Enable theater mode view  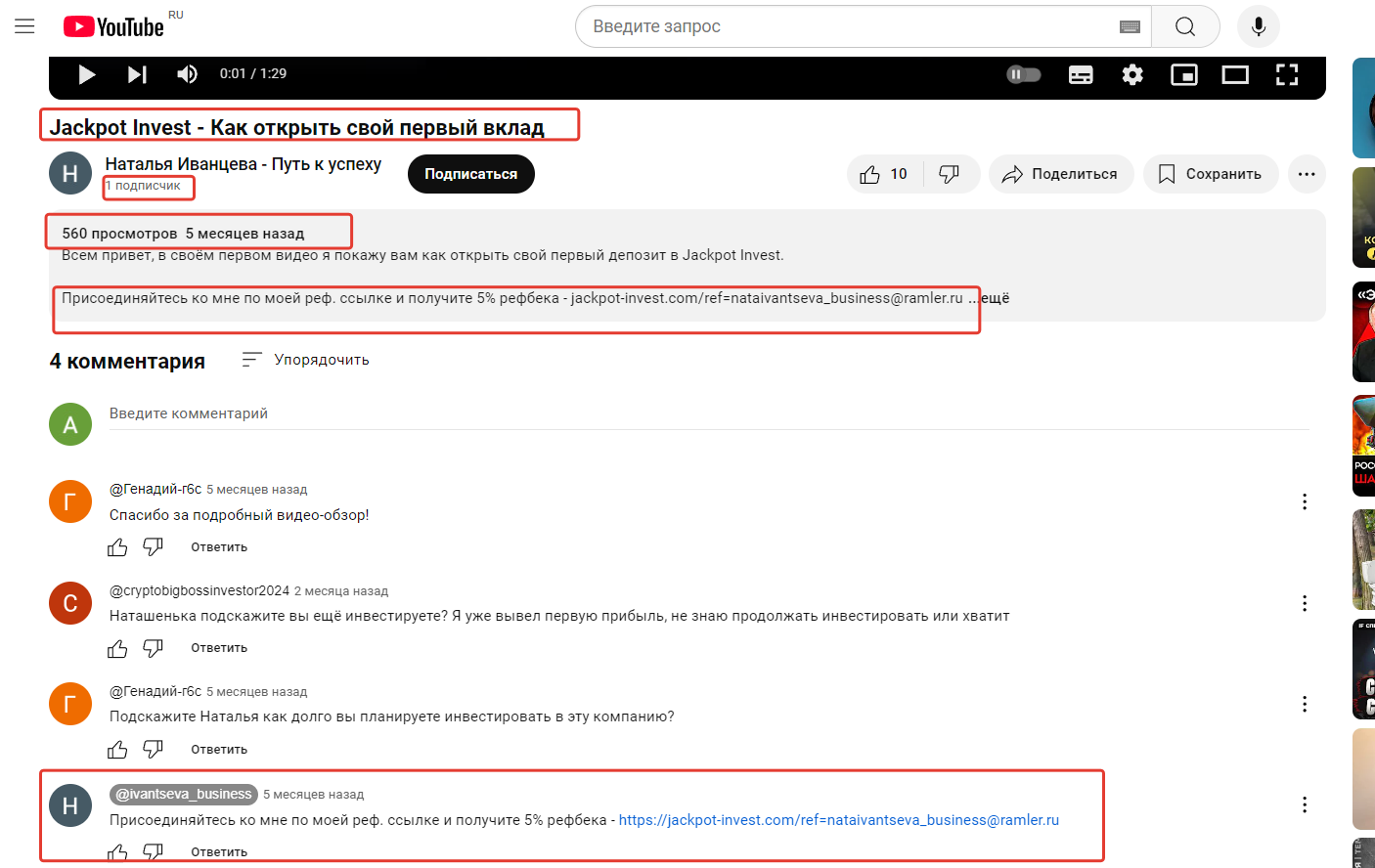1235,74
